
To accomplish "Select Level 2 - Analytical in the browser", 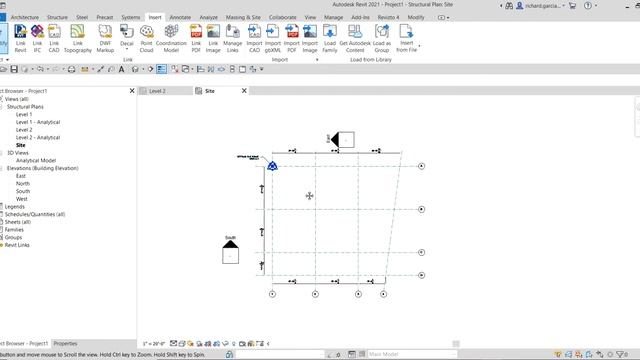I will pos(38,138).
